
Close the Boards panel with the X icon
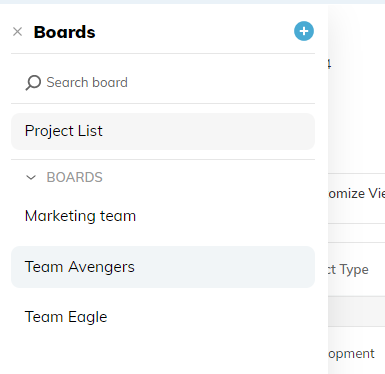17,32
